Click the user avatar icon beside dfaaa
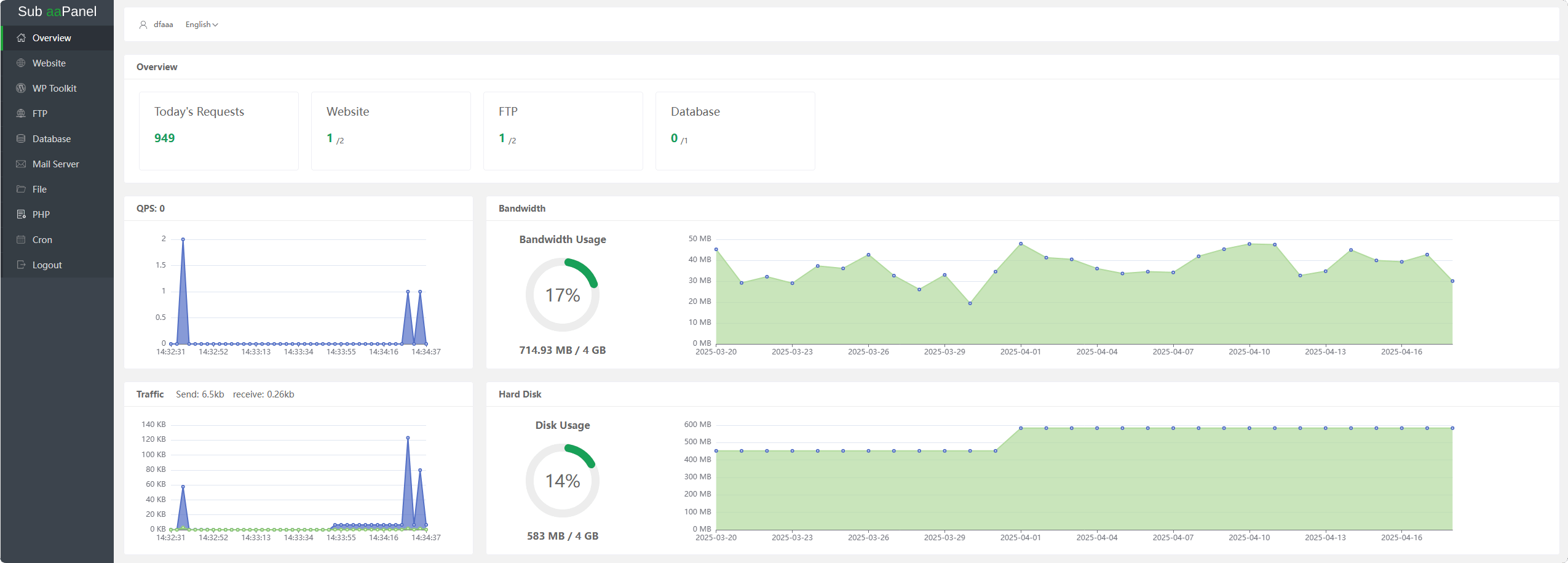Viewport: 1568px width, 563px height. pyautogui.click(x=143, y=25)
